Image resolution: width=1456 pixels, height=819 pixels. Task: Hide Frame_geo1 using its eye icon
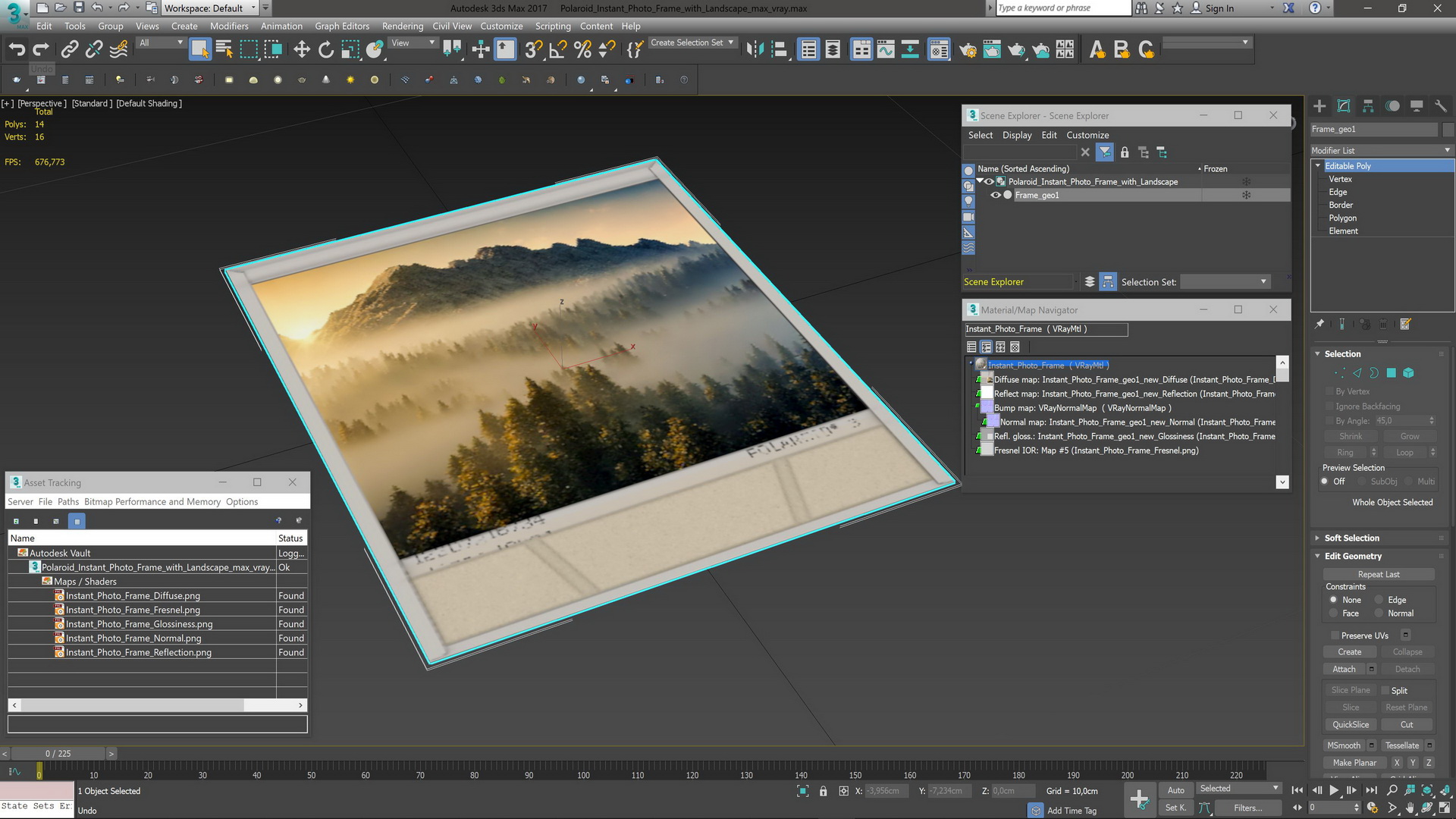click(996, 196)
